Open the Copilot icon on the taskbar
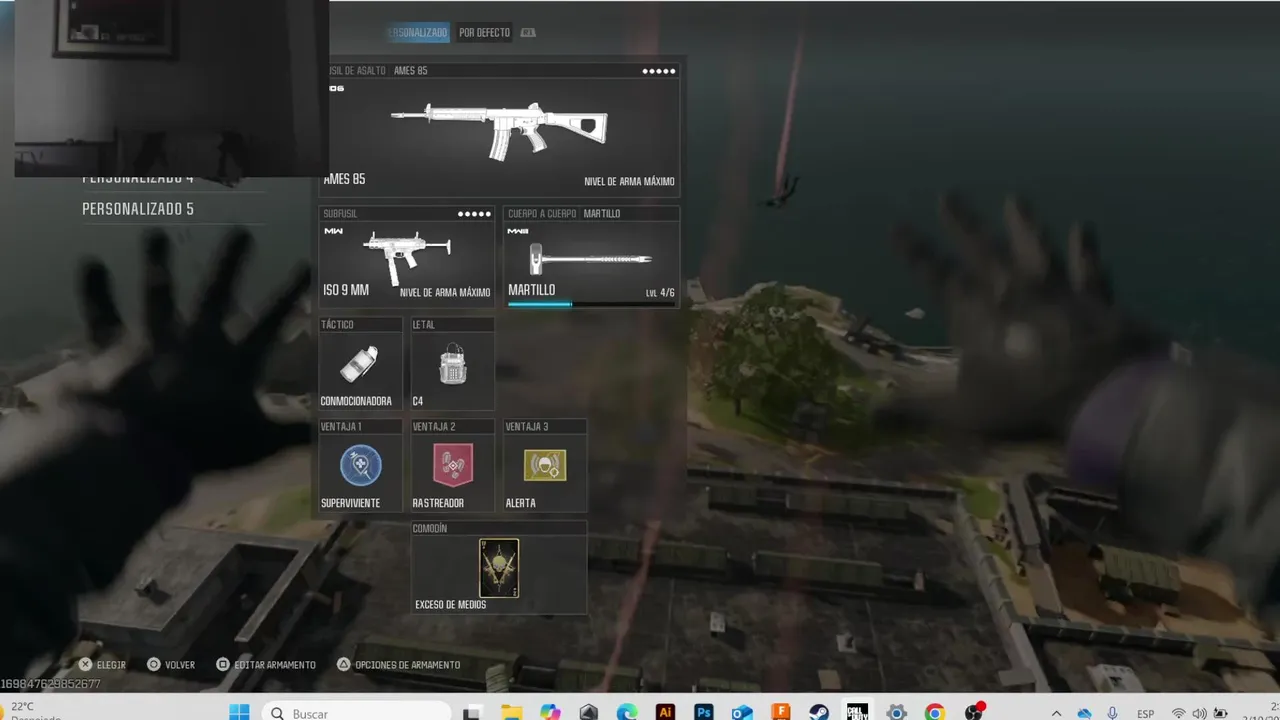The height and width of the screenshot is (720, 1280). tap(550, 712)
